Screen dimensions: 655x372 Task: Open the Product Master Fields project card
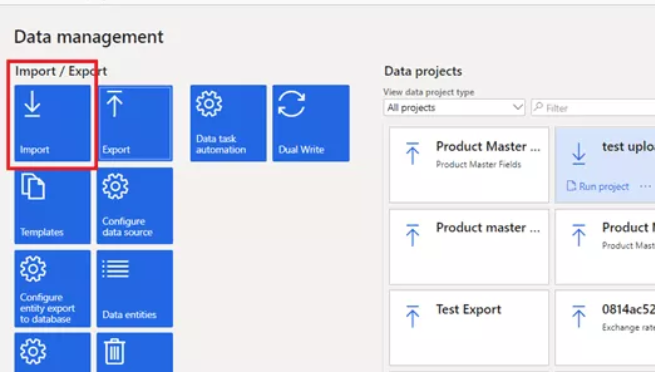[469, 165]
